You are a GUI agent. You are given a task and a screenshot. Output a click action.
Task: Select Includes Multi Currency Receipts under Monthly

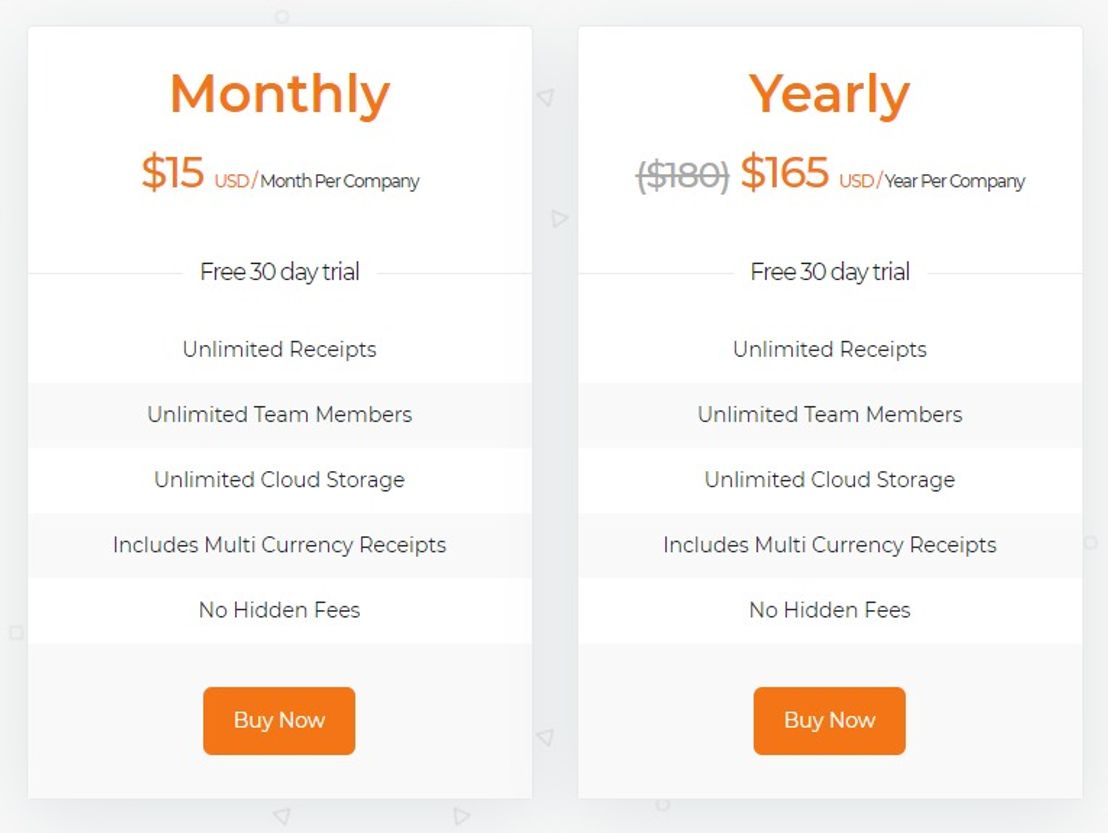pyautogui.click(x=279, y=545)
